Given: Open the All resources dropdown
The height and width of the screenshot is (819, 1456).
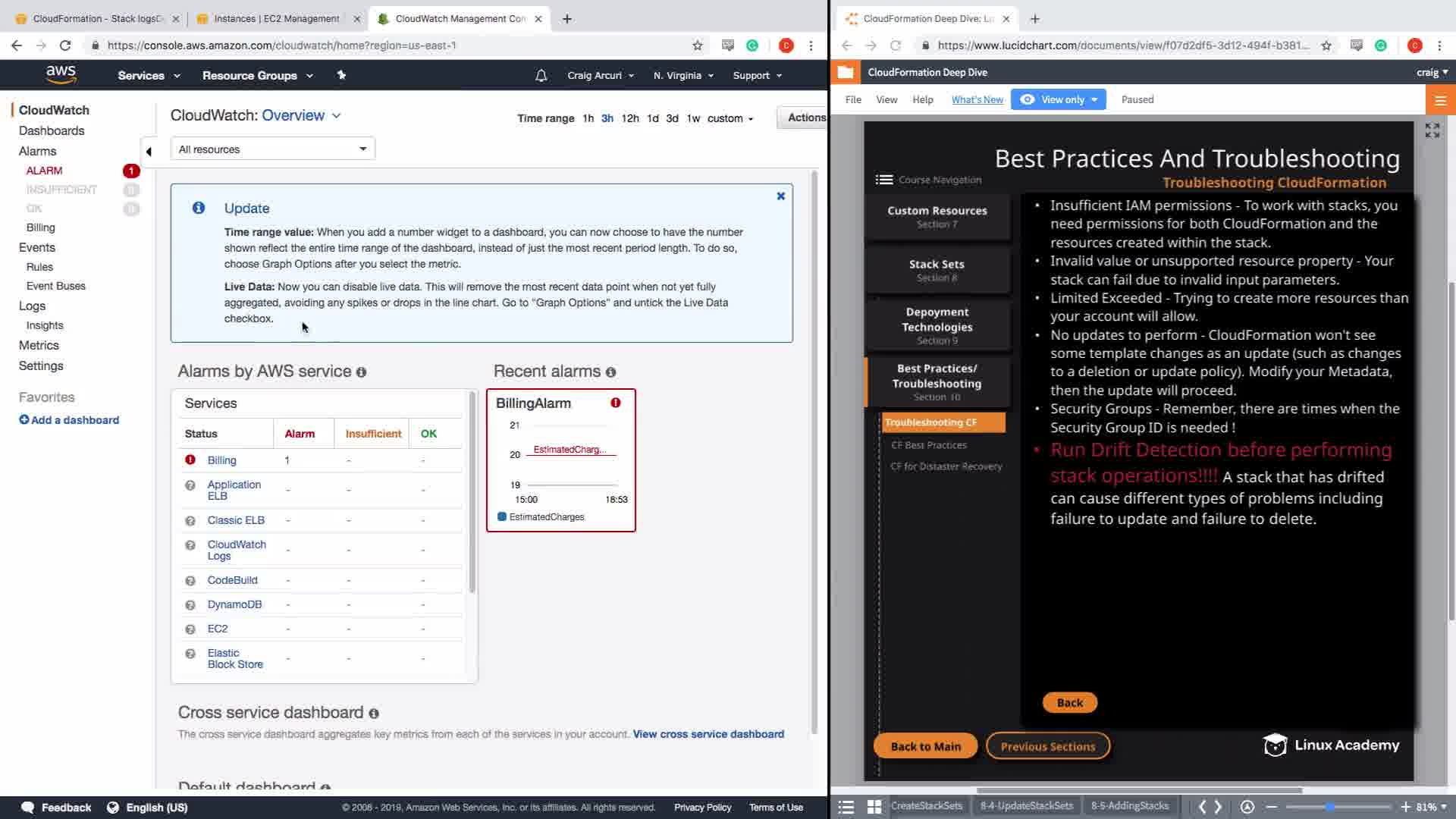Looking at the screenshot, I should tap(272, 149).
